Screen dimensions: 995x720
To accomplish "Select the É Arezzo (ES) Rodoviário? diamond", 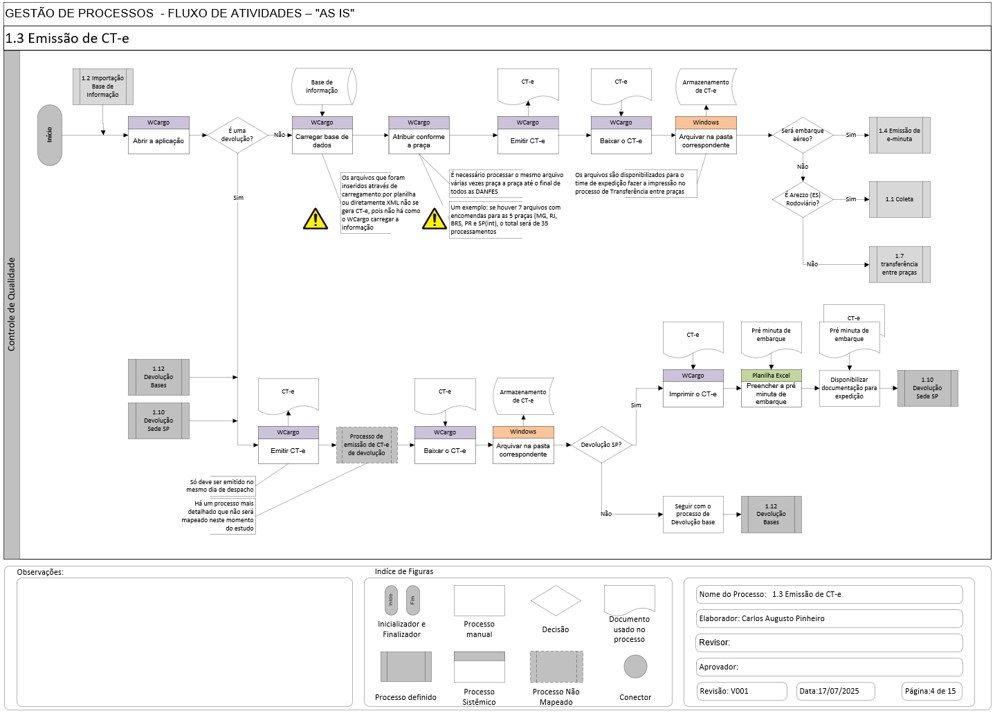I will (x=803, y=199).
